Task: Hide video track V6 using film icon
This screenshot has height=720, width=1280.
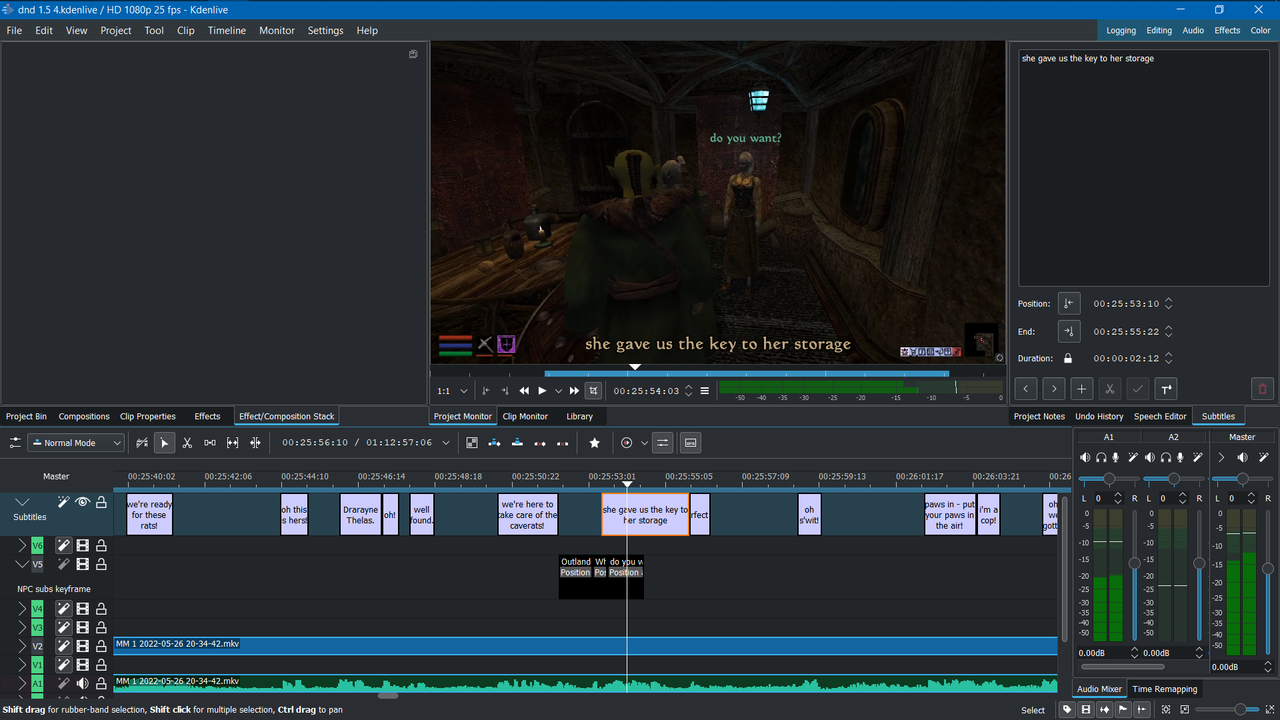Action: [82, 546]
